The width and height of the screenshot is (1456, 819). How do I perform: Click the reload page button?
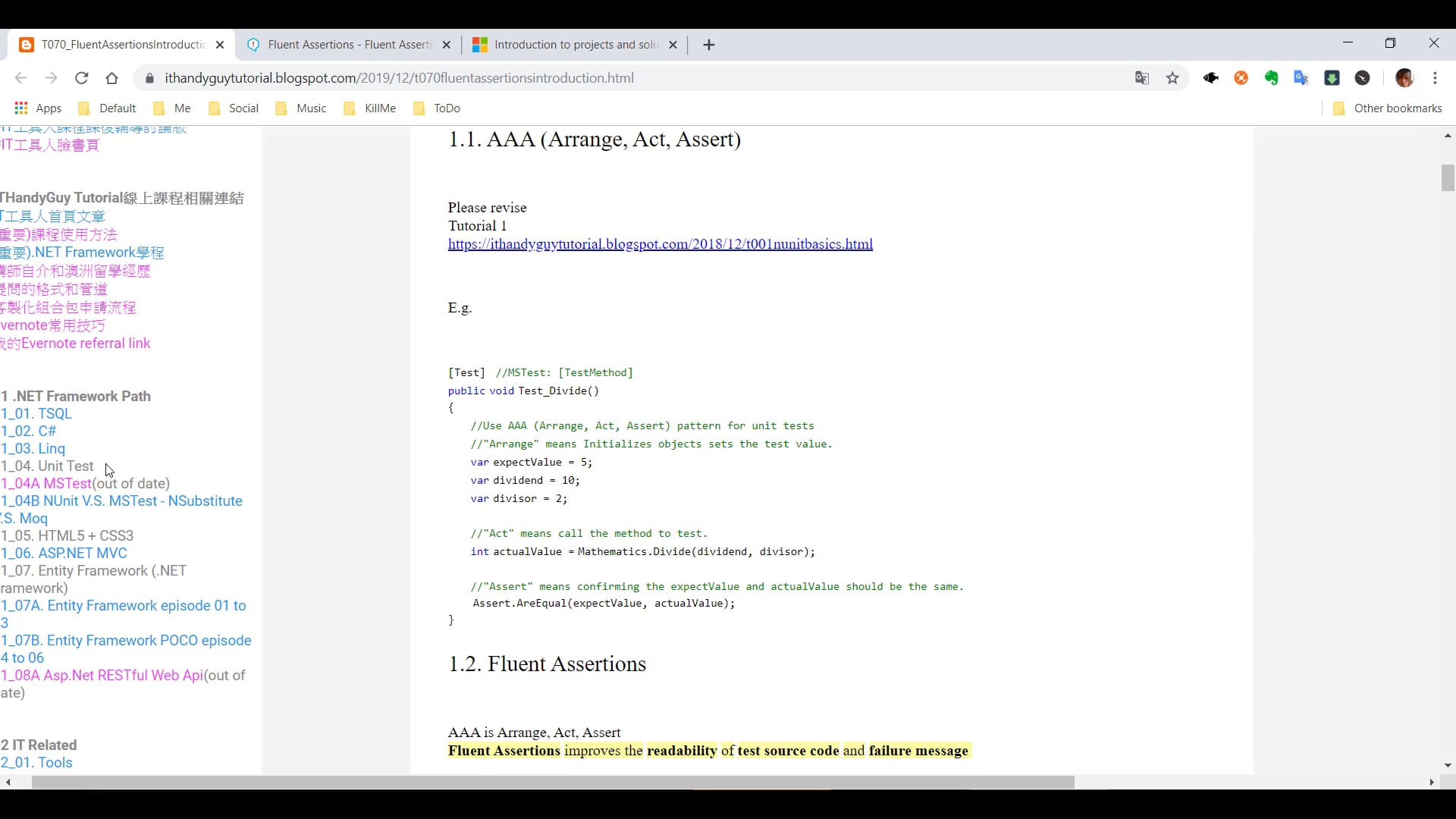81,77
